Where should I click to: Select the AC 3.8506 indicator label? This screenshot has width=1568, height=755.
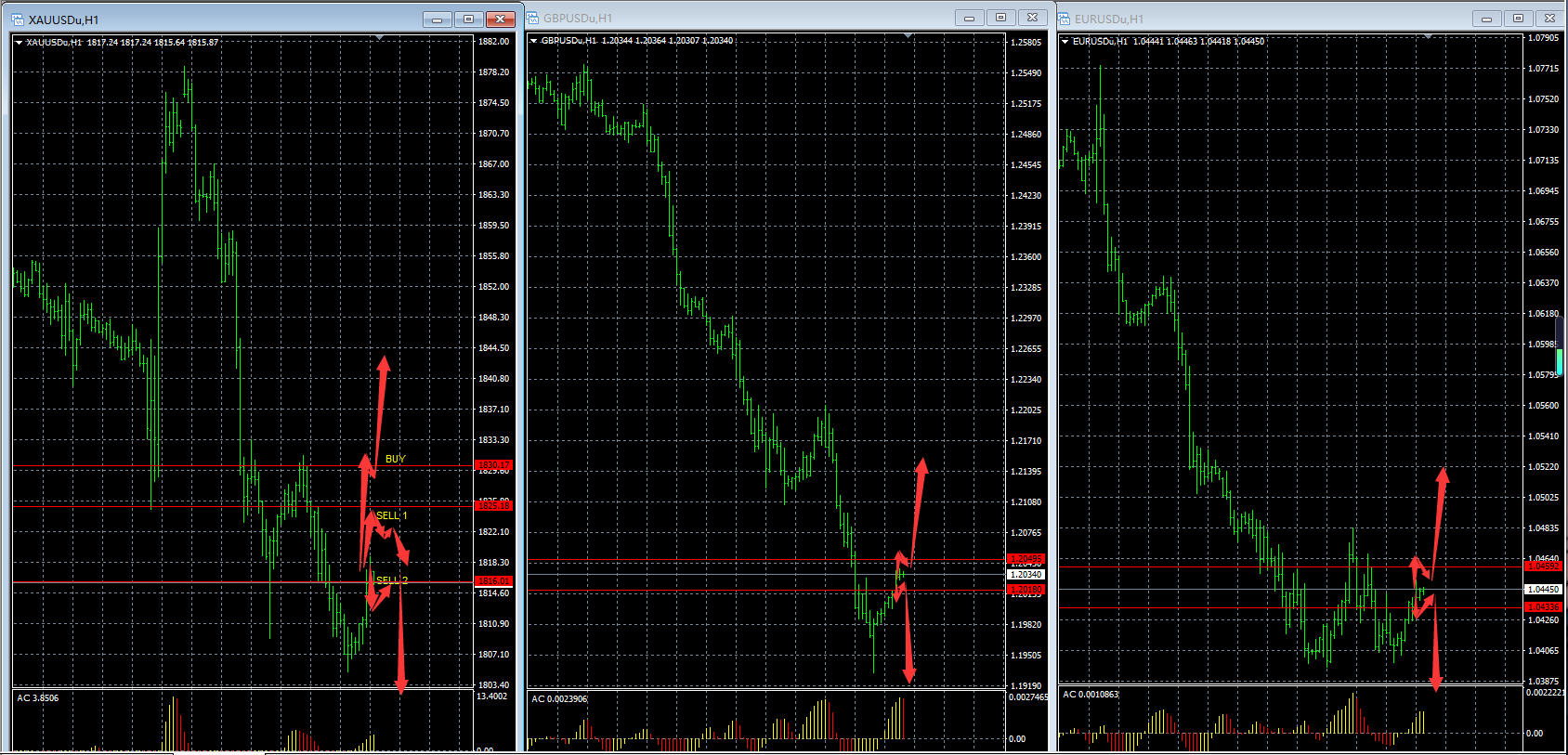tap(37, 698)
